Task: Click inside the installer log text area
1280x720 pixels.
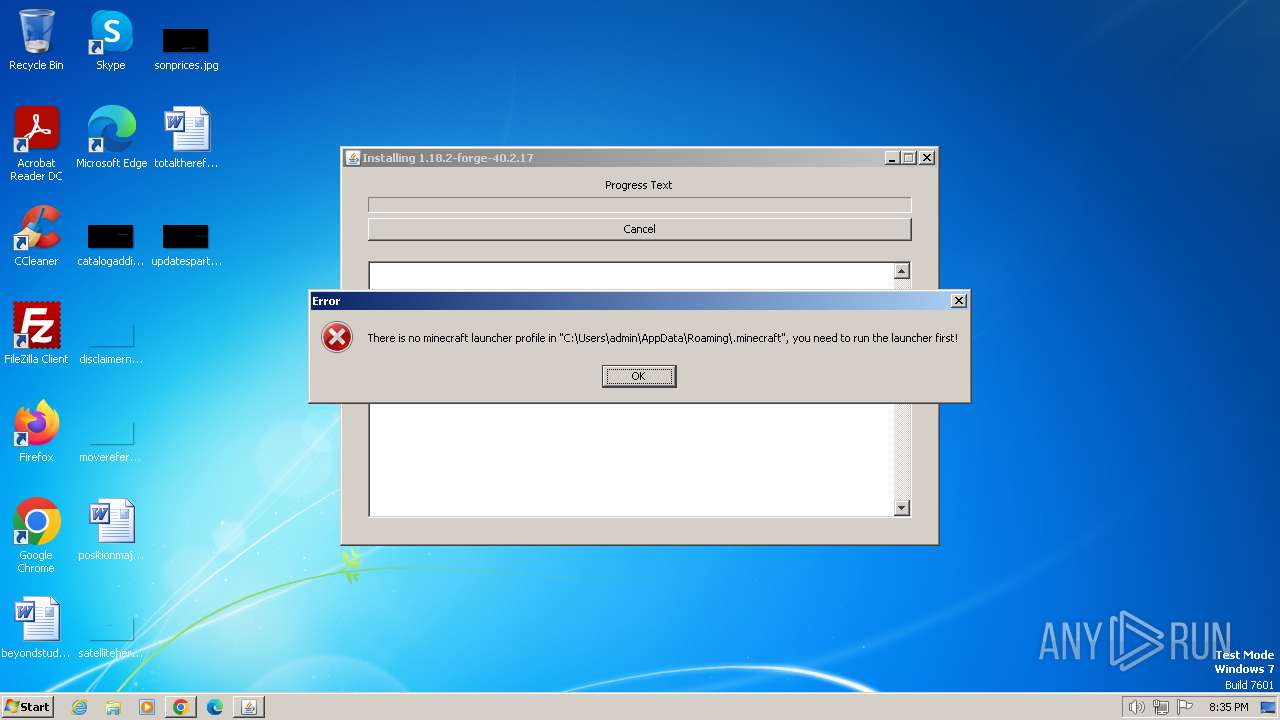Action: 630,460
